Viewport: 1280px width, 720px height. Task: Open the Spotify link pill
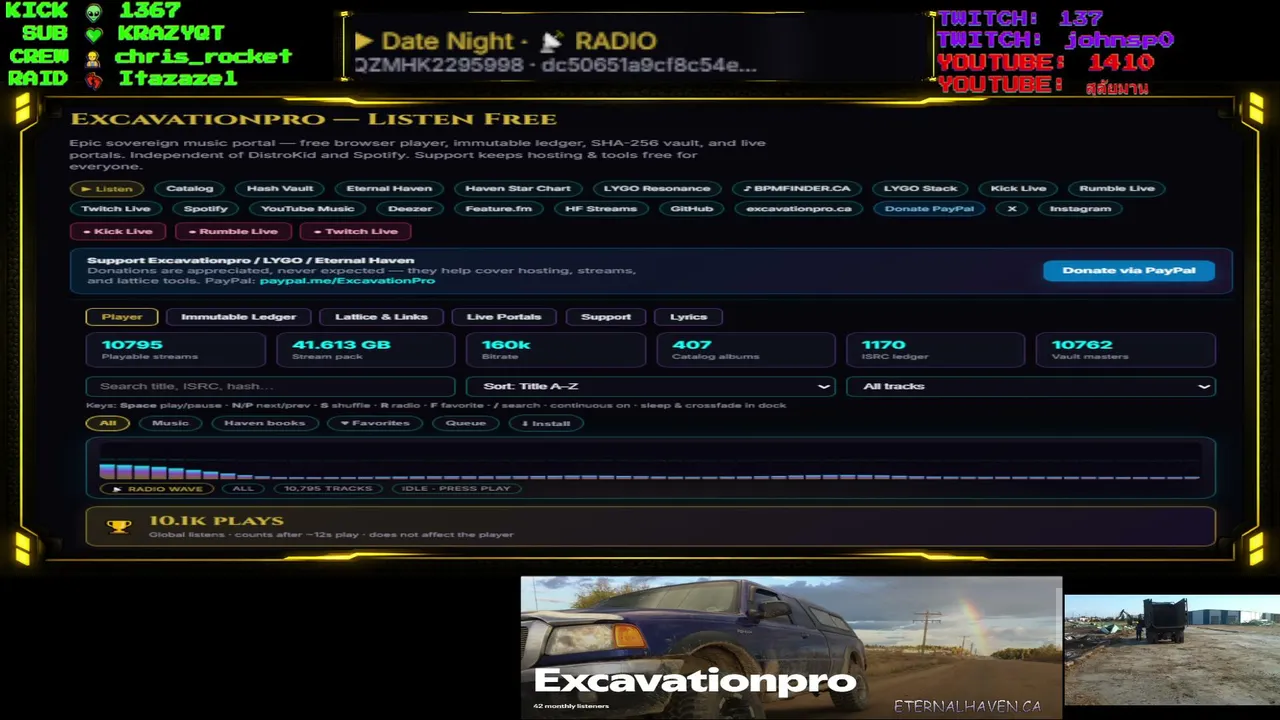(x=206, y=209)
